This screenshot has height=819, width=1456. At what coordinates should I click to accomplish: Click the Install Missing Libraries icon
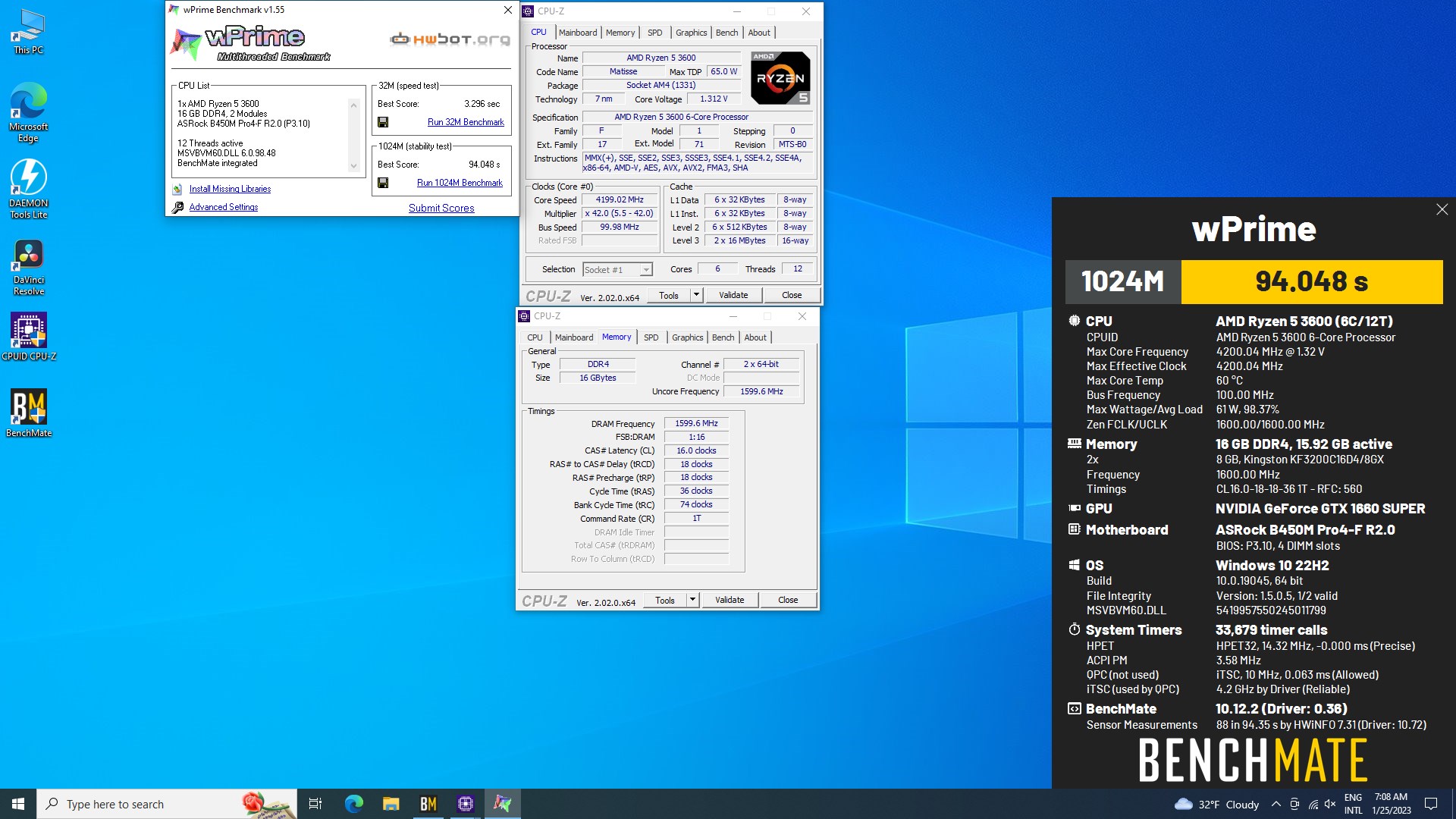(177, 190)
